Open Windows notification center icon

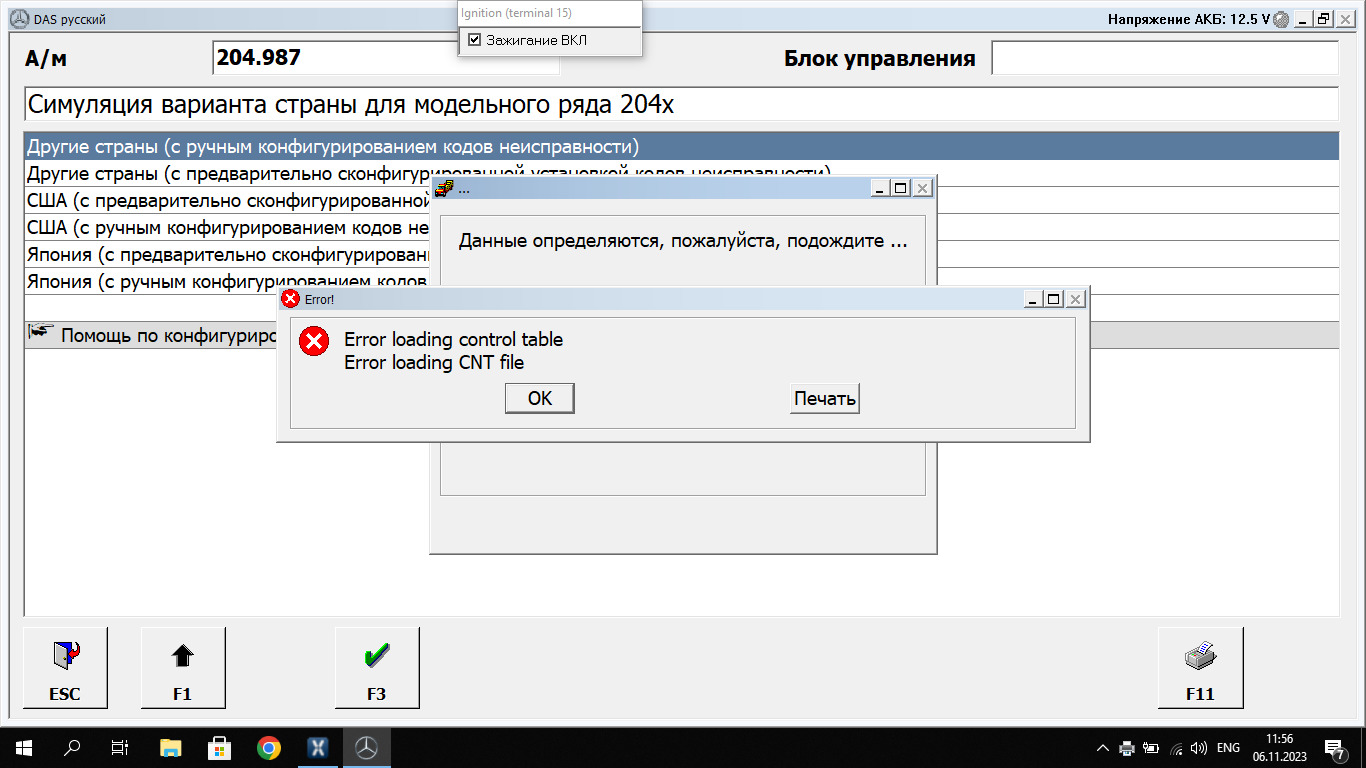[x=1334, y=748]
